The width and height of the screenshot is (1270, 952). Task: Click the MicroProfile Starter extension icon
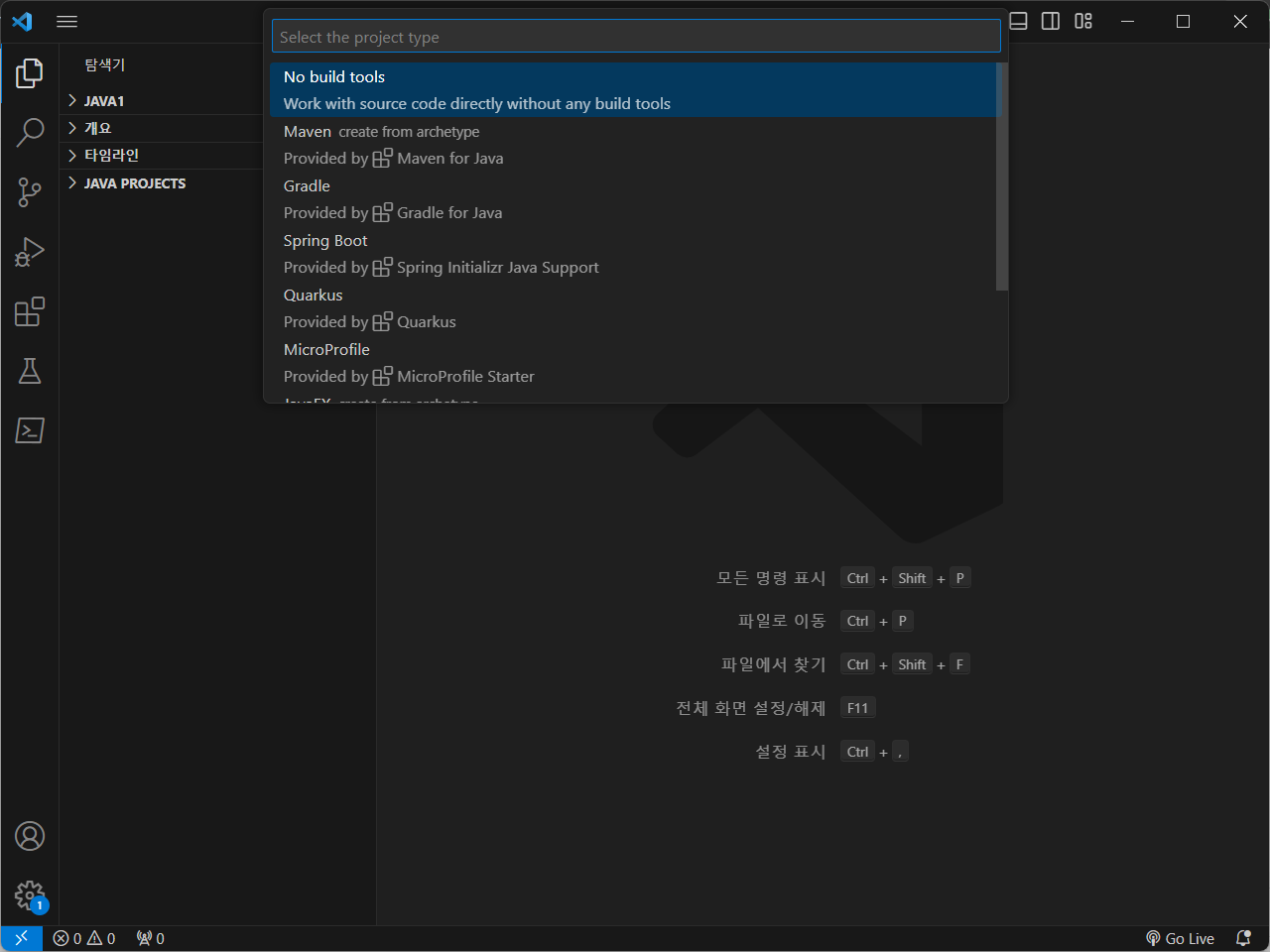[x=382, y=376]
